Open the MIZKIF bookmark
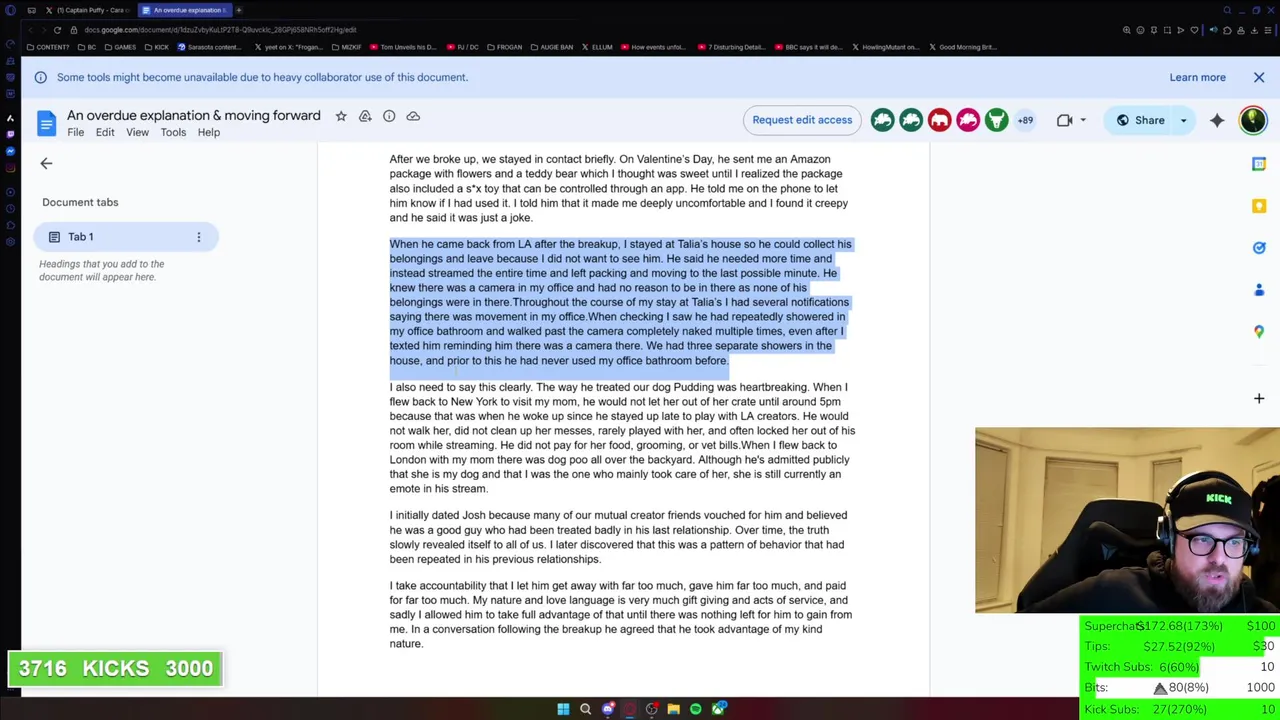The image size is (1280, 720). coord(346,47)
